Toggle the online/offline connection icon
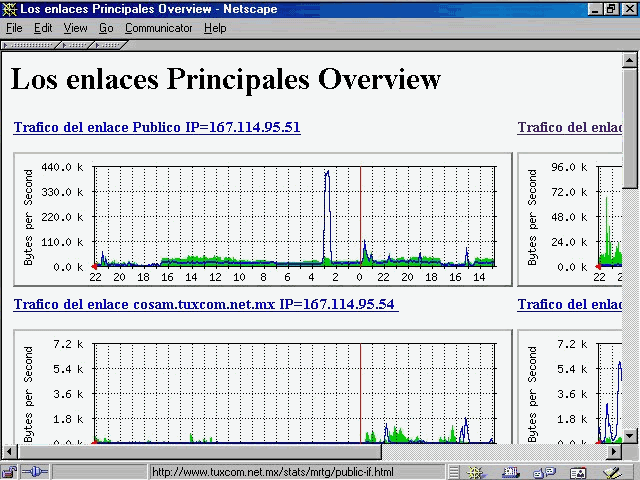640x480 pixels. click(35, 471)
